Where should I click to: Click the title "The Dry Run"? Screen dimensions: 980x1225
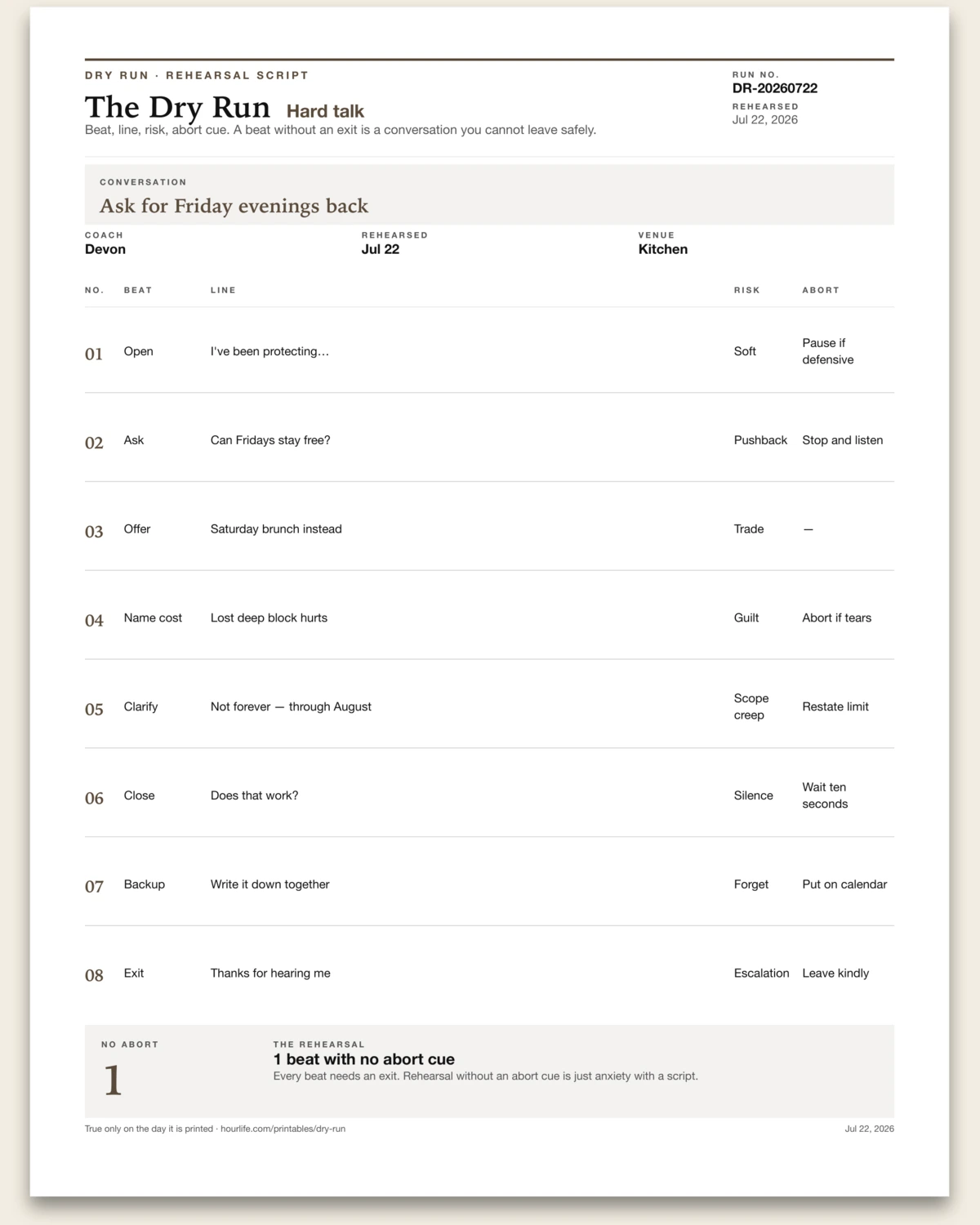177,108
